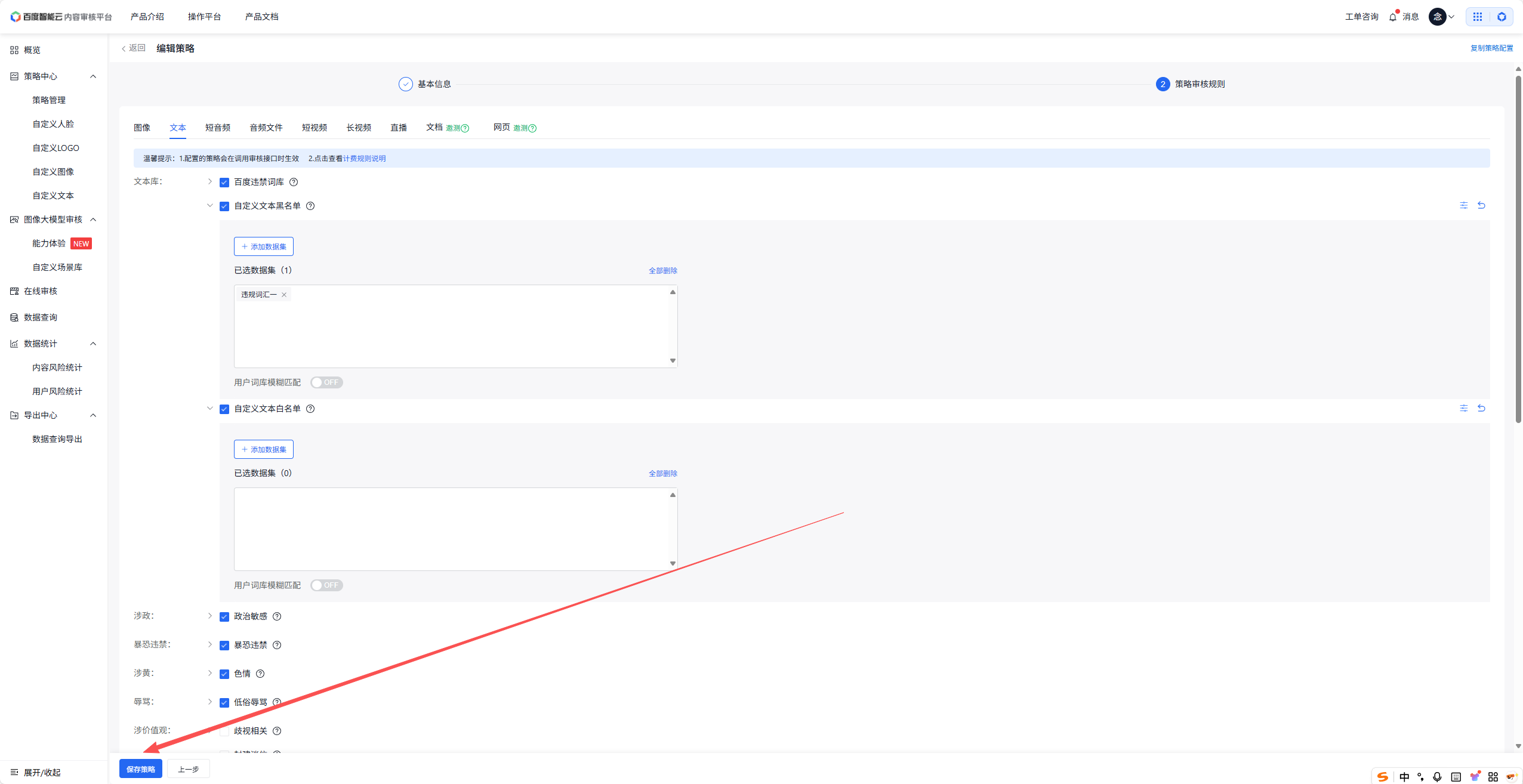Image resolution: width=1523 pixels, height=784 pixels.
Task: Collapse 策略中心 sidebar group
Action: pyautogui.click(x=93, y=76)
